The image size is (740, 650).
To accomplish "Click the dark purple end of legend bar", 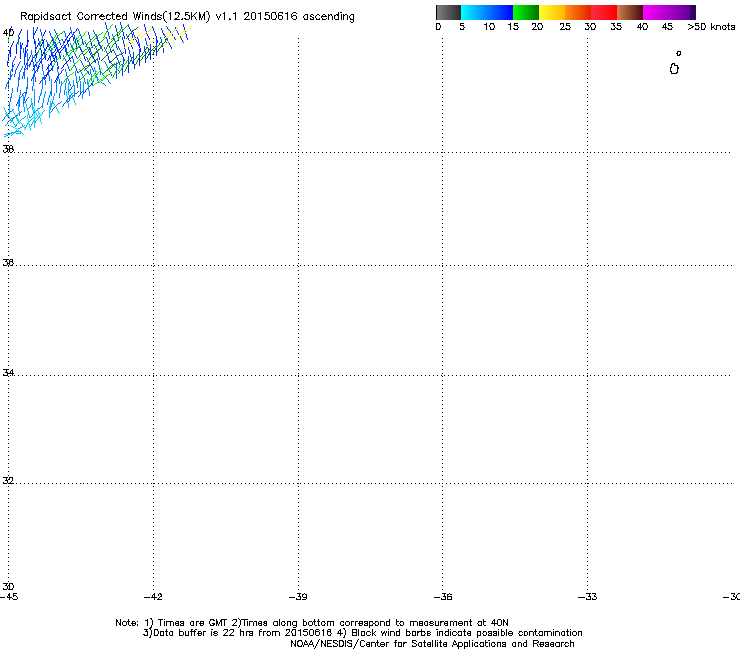I will [692, 12].
